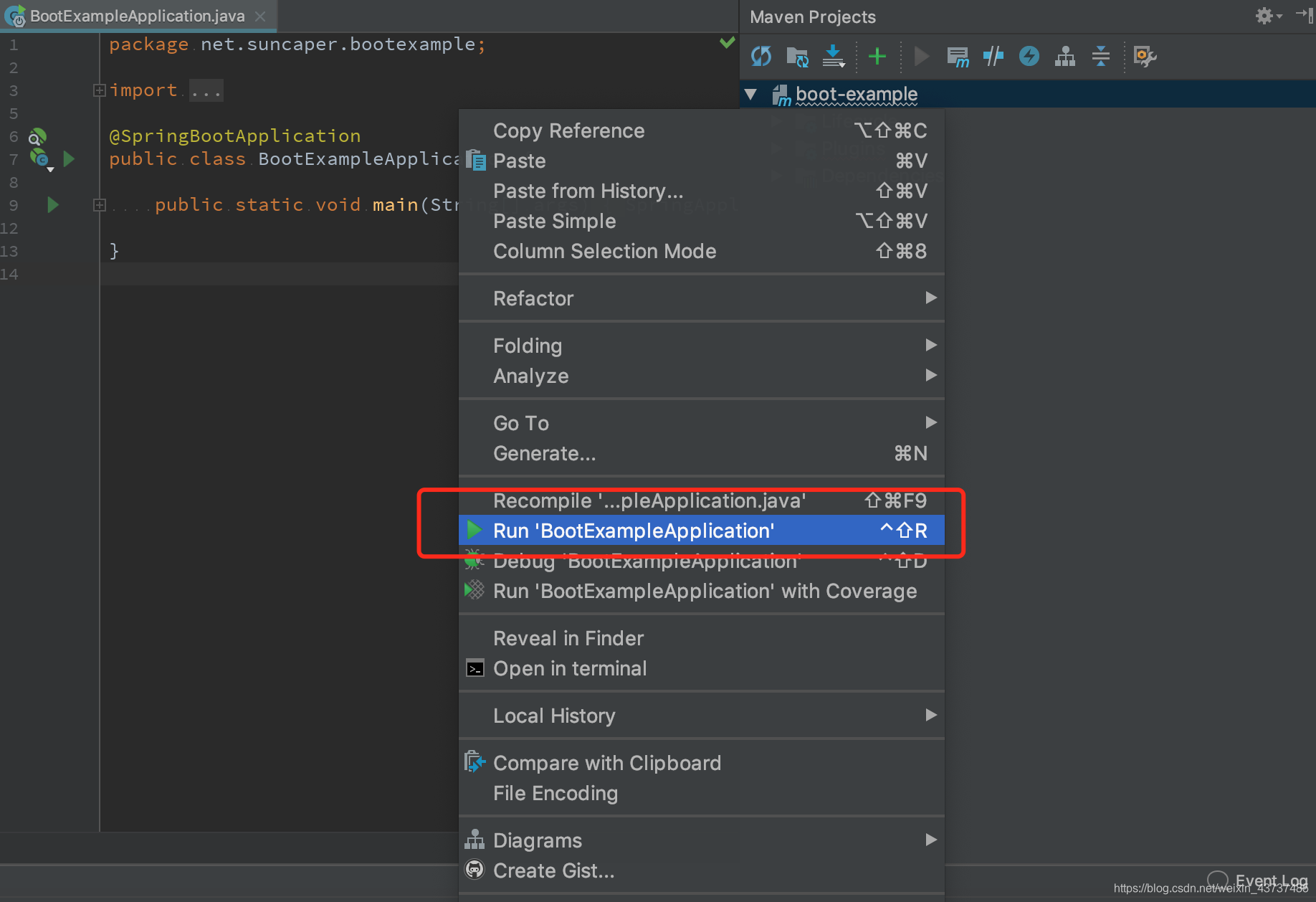Choose Compare with Clipboard entry
1316x902 pixels.
click(701, 763)
